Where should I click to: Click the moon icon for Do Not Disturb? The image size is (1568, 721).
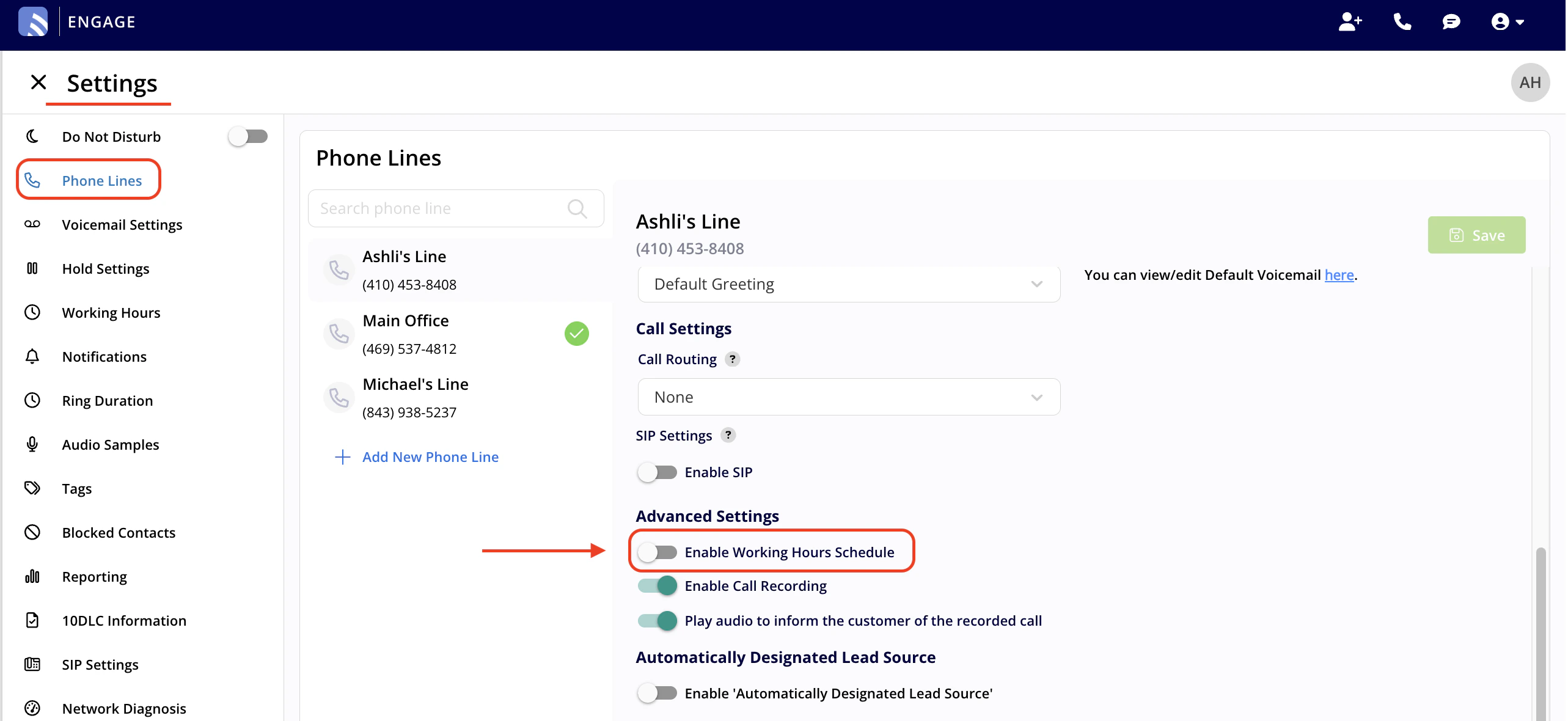32,136
